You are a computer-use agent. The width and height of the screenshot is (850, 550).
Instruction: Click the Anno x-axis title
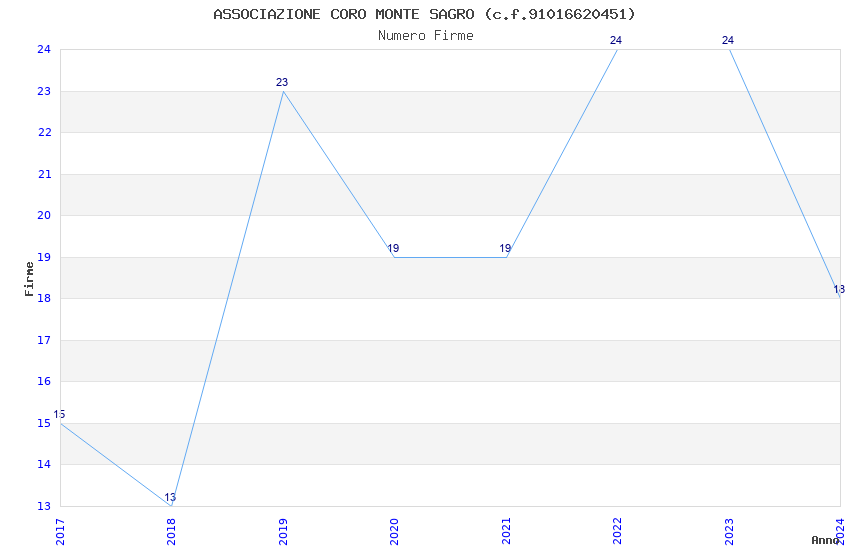click(825, 540)
